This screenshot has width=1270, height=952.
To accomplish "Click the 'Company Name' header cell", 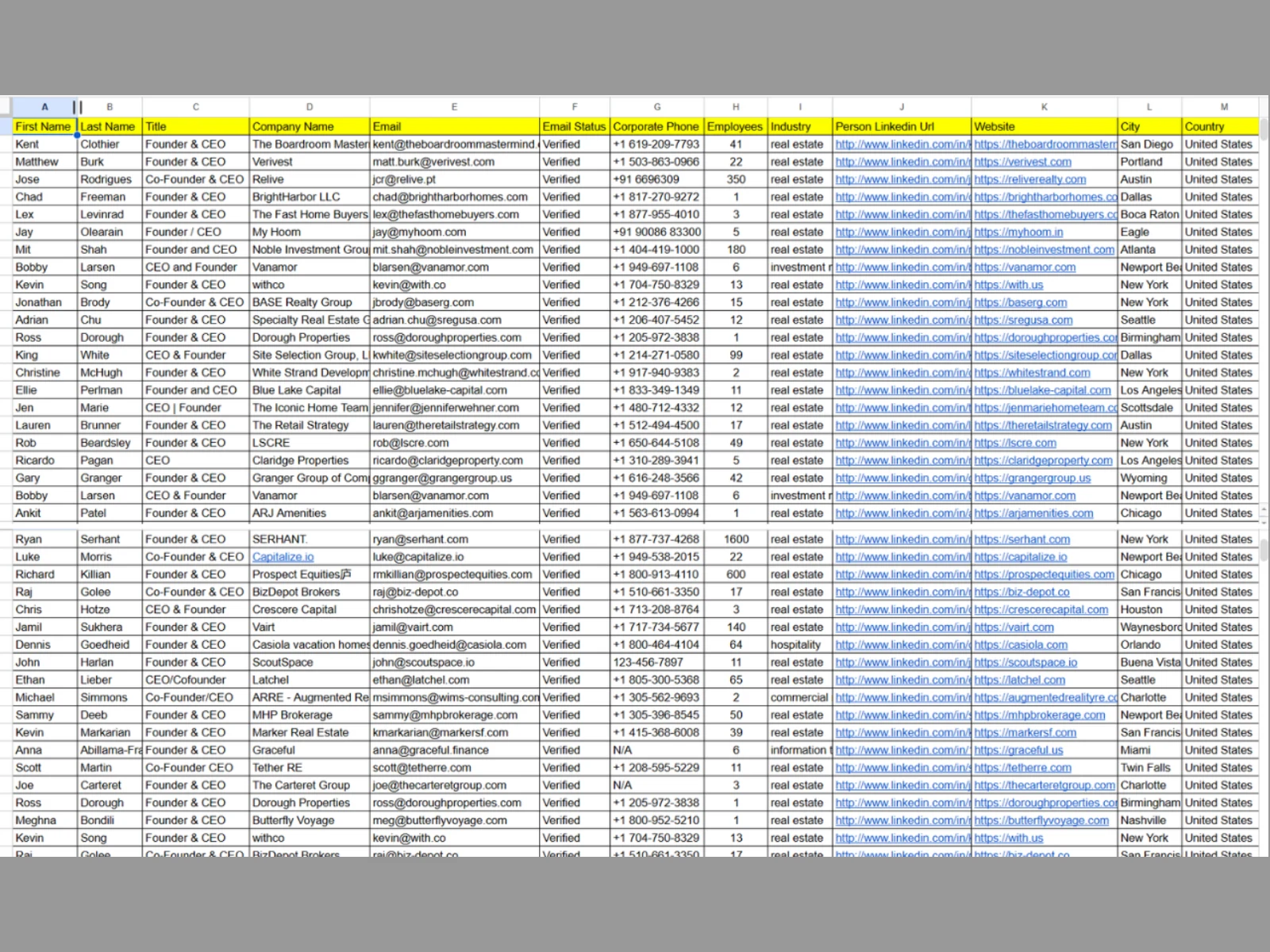I will 310,126.
